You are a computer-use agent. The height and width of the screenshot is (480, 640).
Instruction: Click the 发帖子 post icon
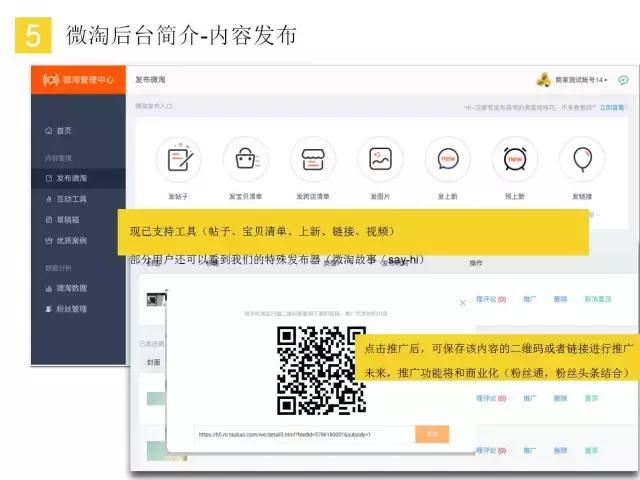[179, 159]
